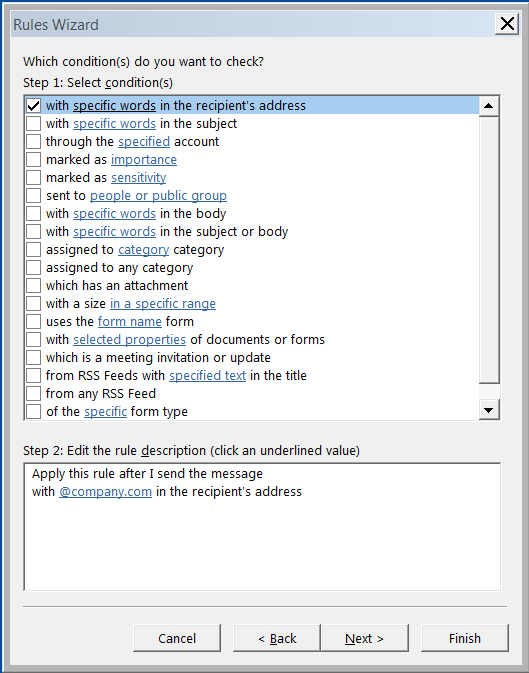Open 'specific words' link in recipient's address row

point(114,106)
